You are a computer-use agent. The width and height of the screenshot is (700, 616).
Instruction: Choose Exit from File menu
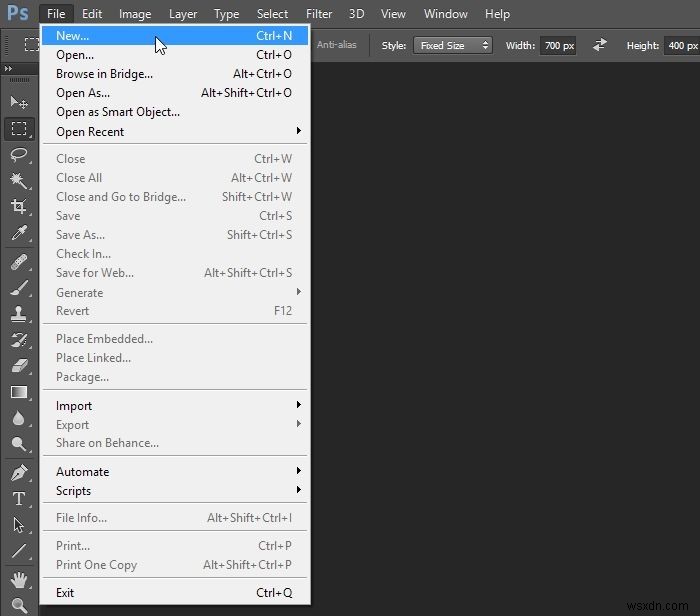point(175,592)
